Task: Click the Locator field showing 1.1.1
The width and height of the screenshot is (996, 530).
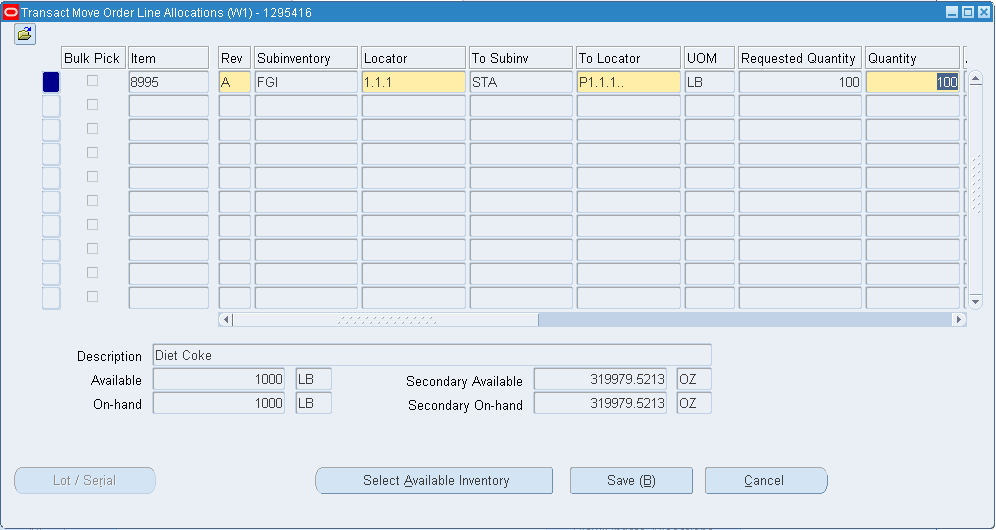Action: (414, 82)
